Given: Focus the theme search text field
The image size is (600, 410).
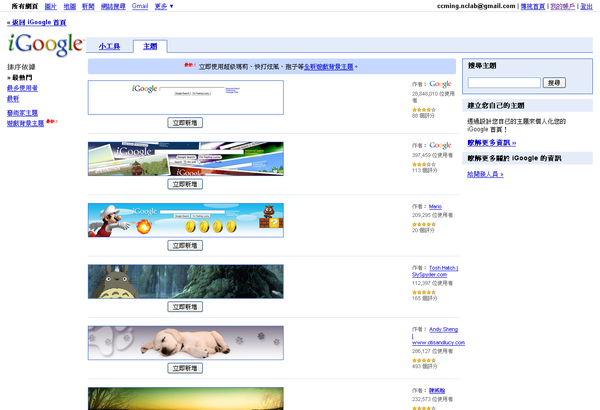Looking at the screenshot, I should coord(504,83).
